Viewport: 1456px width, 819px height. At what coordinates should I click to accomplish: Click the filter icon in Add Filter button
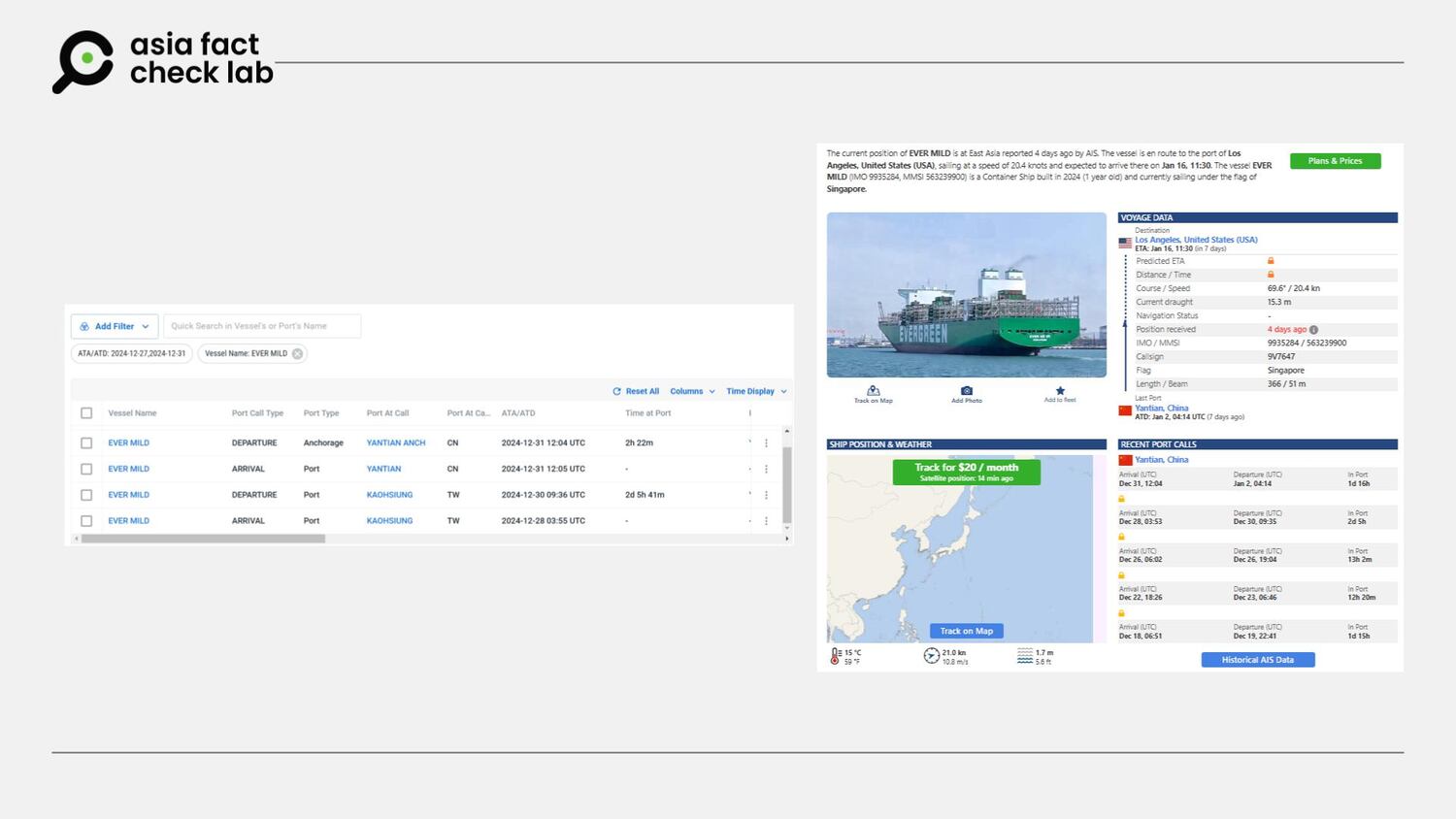[x=84, y=326]
